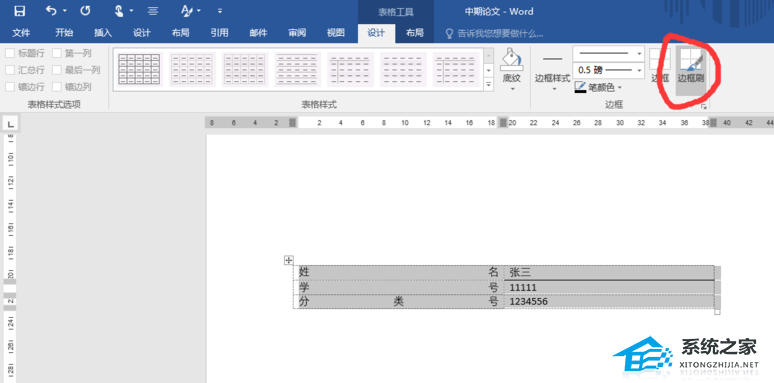
Task: Toggle the 镶边行 banded rows checkbox
Action: (10, 87)
